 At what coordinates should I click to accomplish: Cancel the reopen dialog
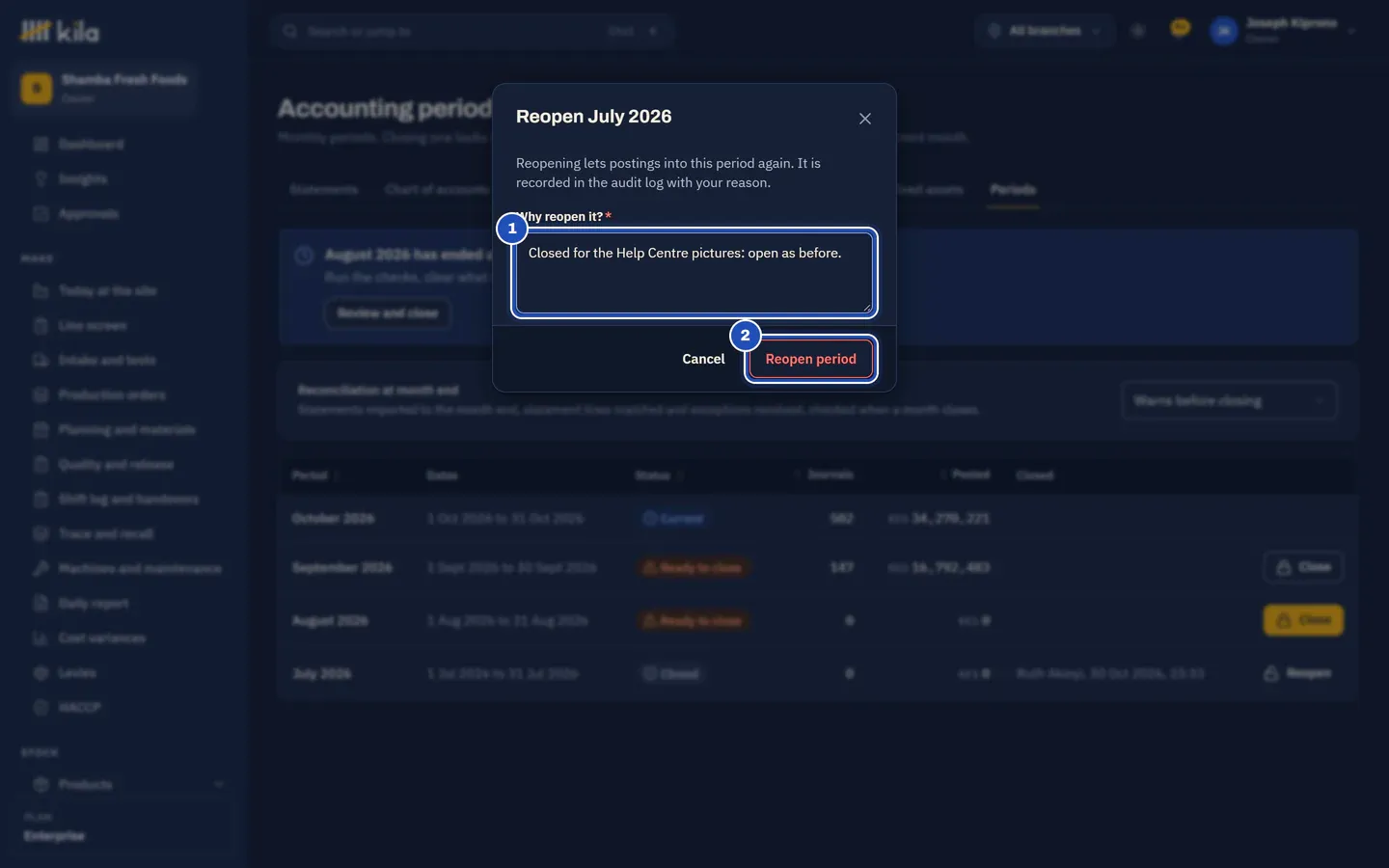coord(703,359)
